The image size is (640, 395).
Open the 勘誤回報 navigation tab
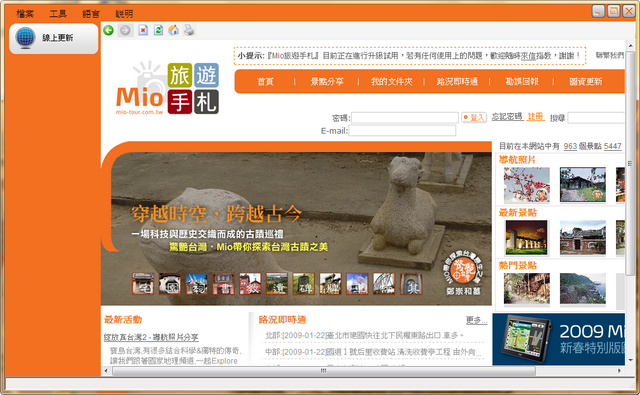522,82
